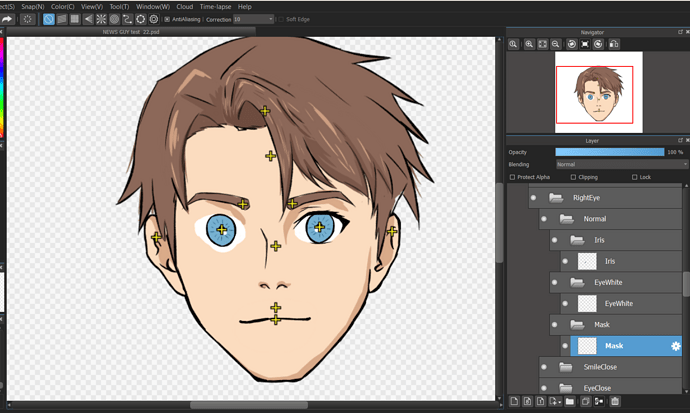This screenshot has height=413, width=690.
Task: Select the NEWS GUY test 22.psd tab
Action: [x=131, y=32]
